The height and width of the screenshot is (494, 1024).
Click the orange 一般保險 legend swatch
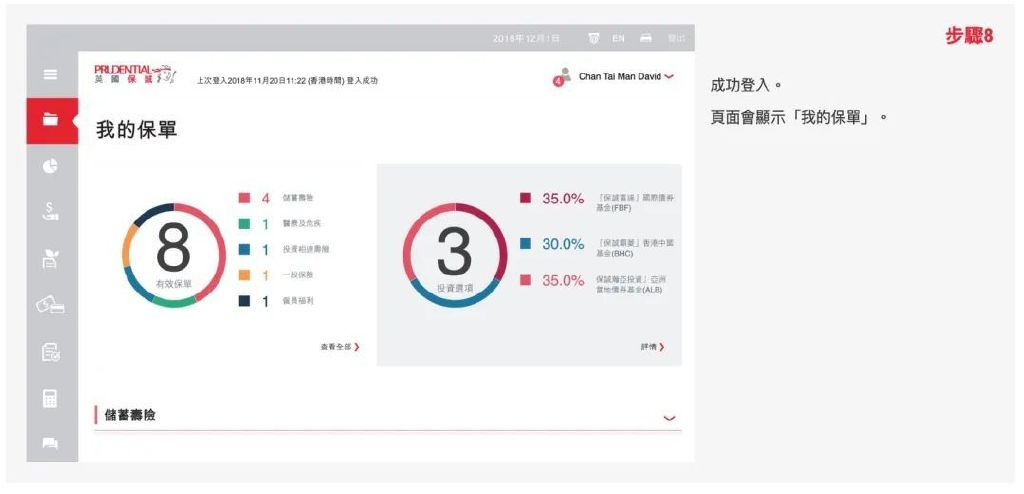click(244, 275)
